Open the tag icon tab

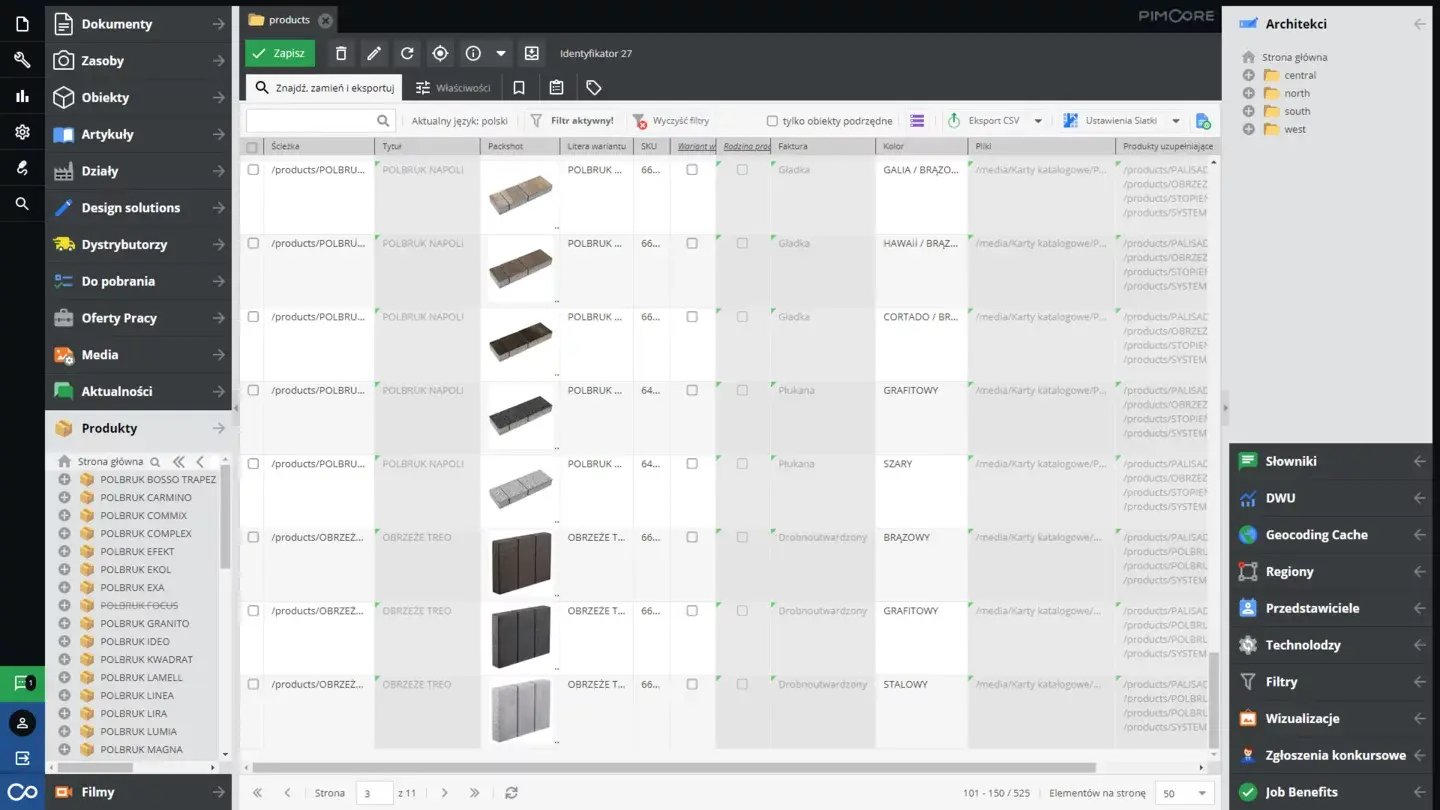tap(593, 88)
